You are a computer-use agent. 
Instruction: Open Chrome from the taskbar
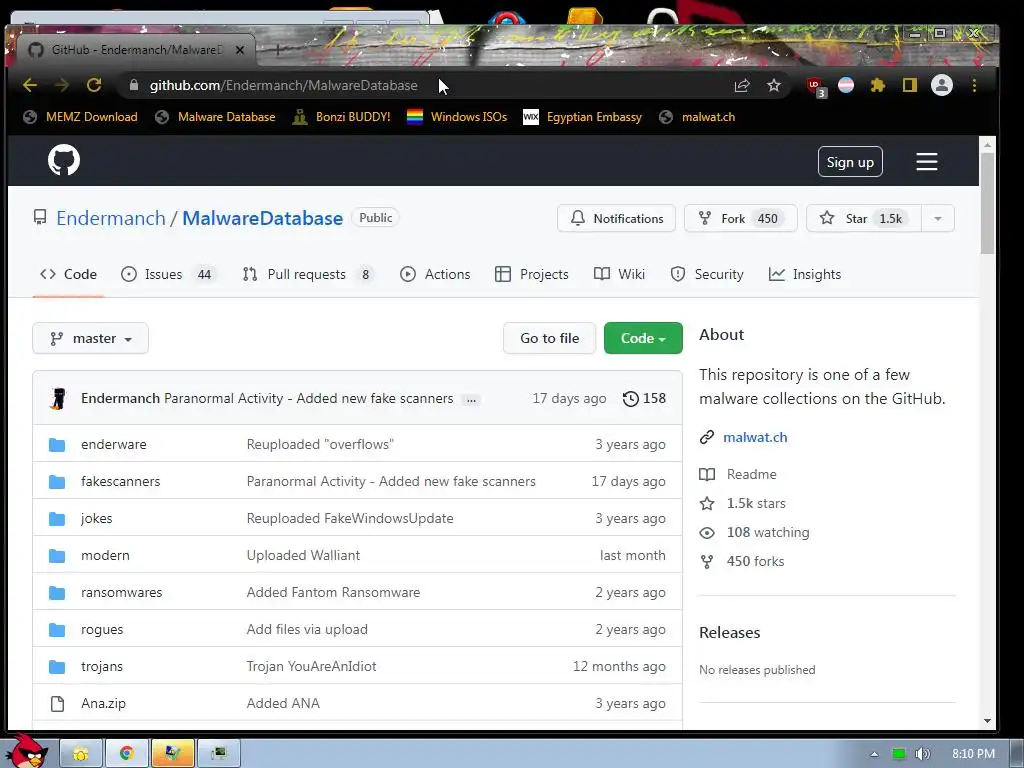click(127, 753)
